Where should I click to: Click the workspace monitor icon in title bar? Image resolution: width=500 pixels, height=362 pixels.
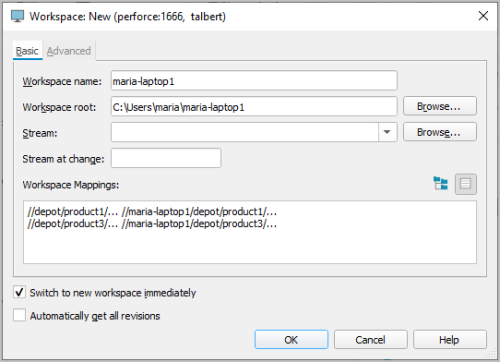17,16
